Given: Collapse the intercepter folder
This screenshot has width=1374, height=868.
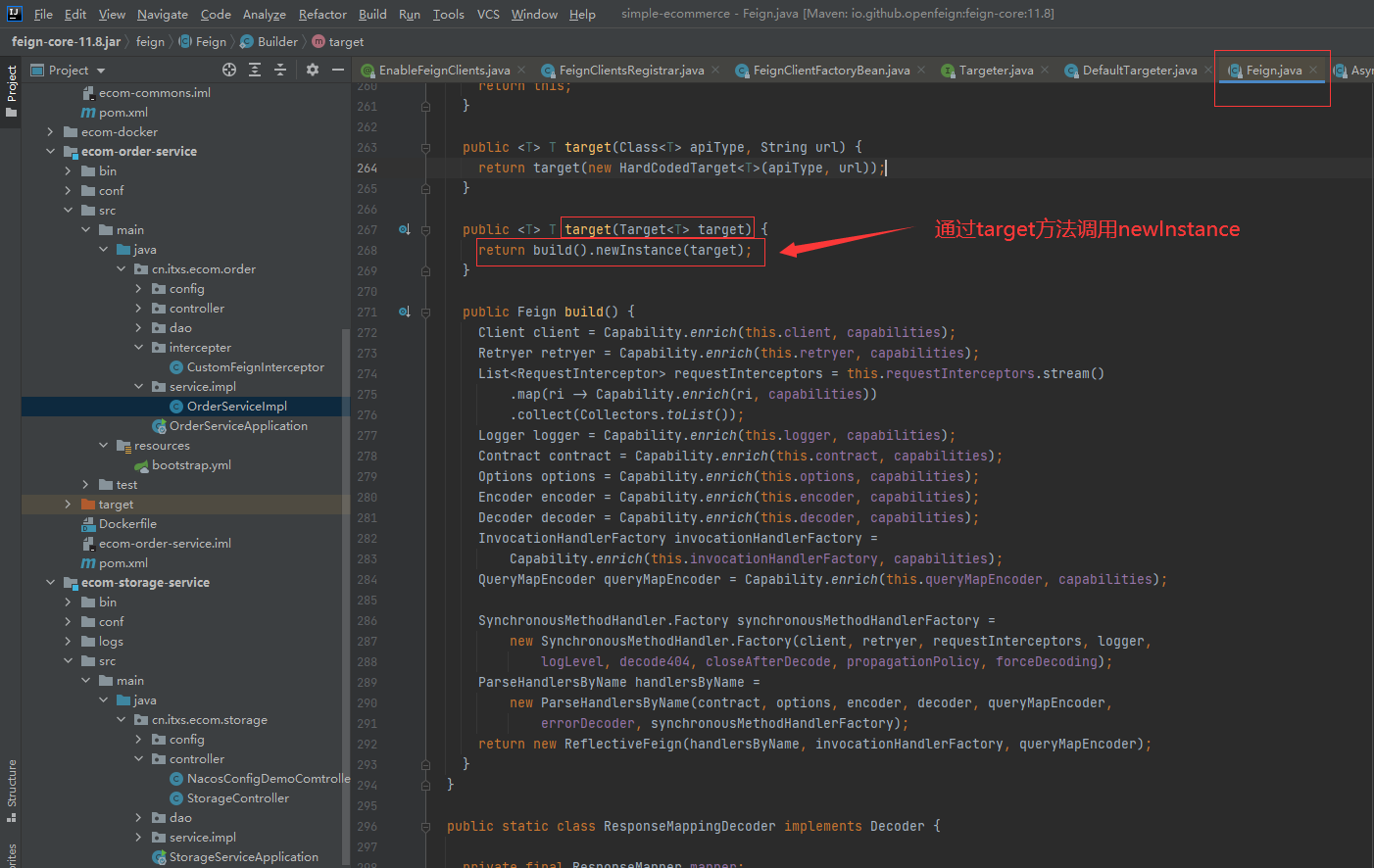Looking at the screenshot, I should [138, 347].
